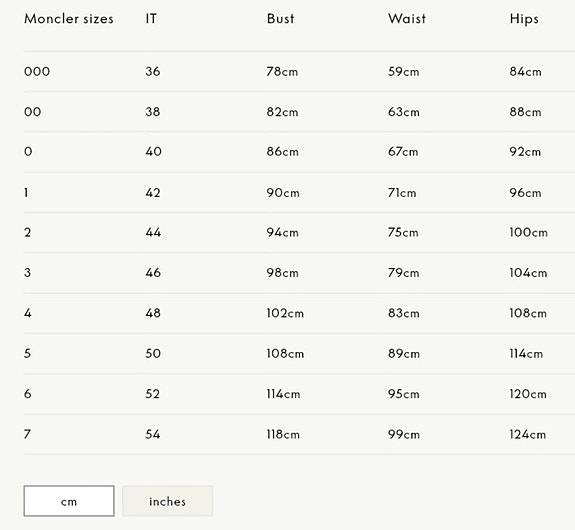The height and width of the screenshot is (530, 575).
Task: Click IT size 40 cell
Action: point(153,151)
